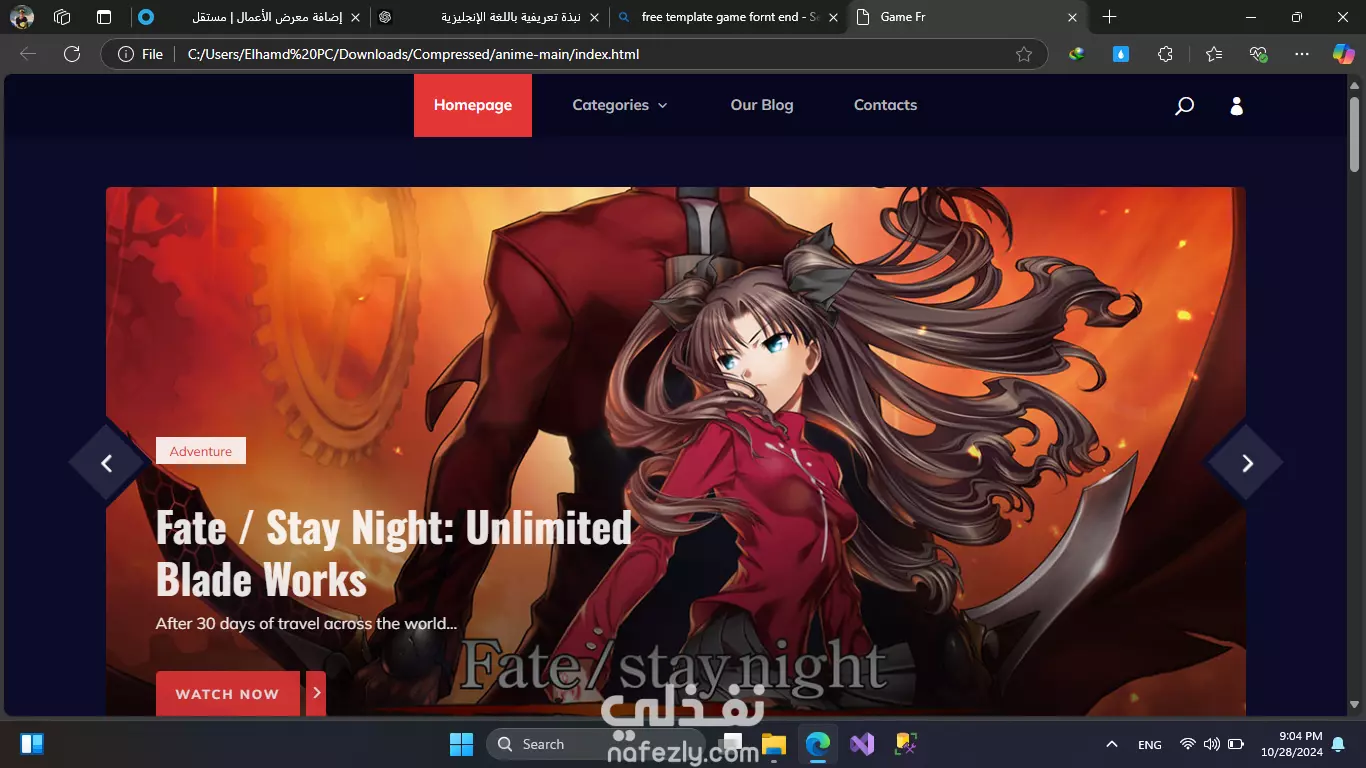Go back using browser back arrow
Image resolution: width=1366 pixels, height=768 pixels.
[x=28, y=54]
